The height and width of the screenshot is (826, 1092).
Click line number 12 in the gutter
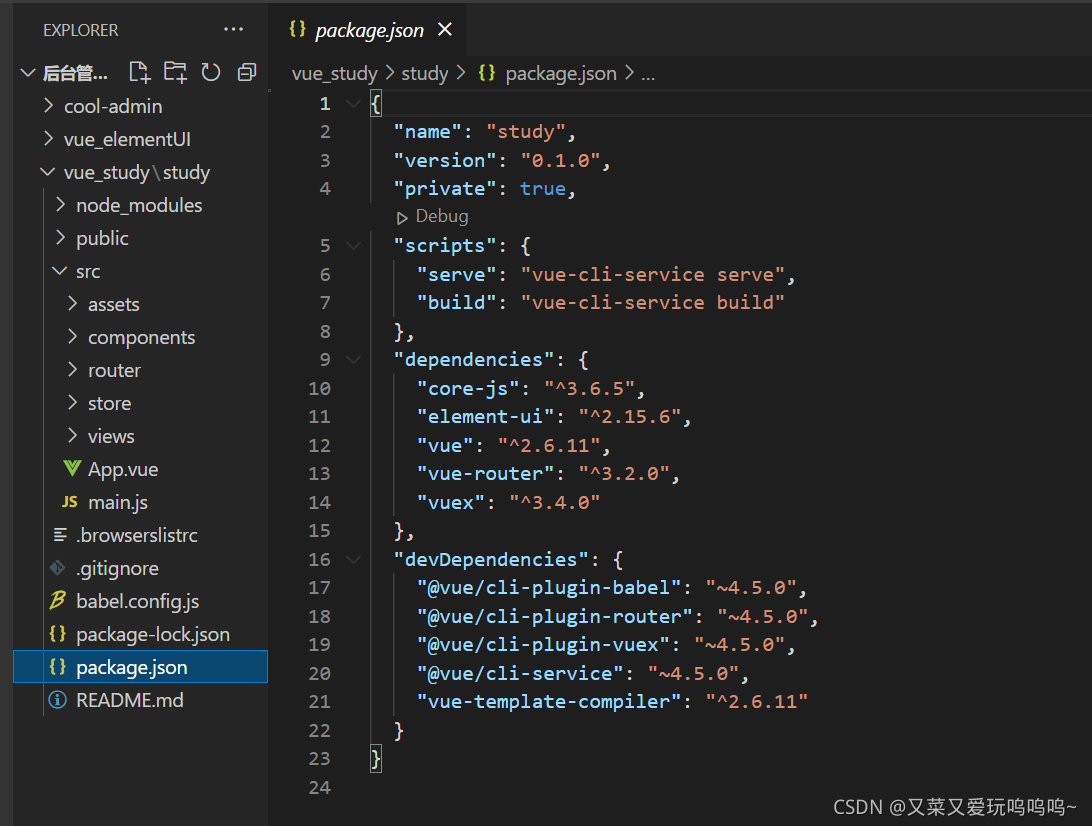[x=320, y=445]
